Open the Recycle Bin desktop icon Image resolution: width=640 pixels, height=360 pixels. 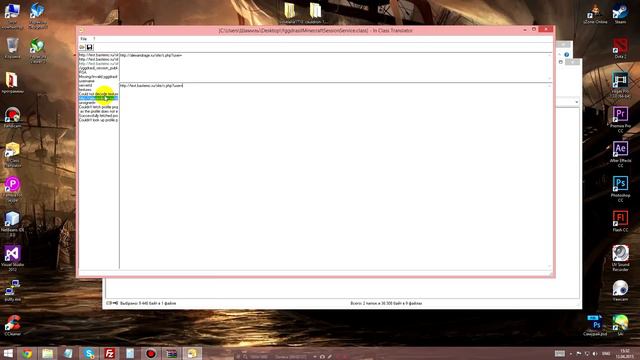click(x=12, y=48)
